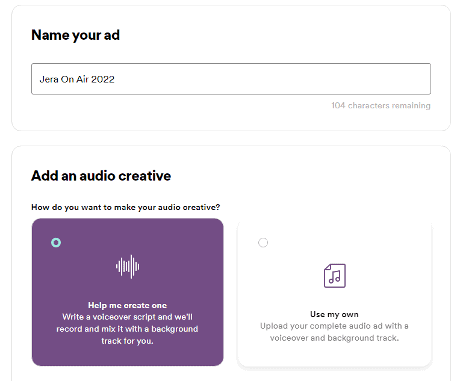Click the 'Add an audio creative' heading

tap(101, 176)
